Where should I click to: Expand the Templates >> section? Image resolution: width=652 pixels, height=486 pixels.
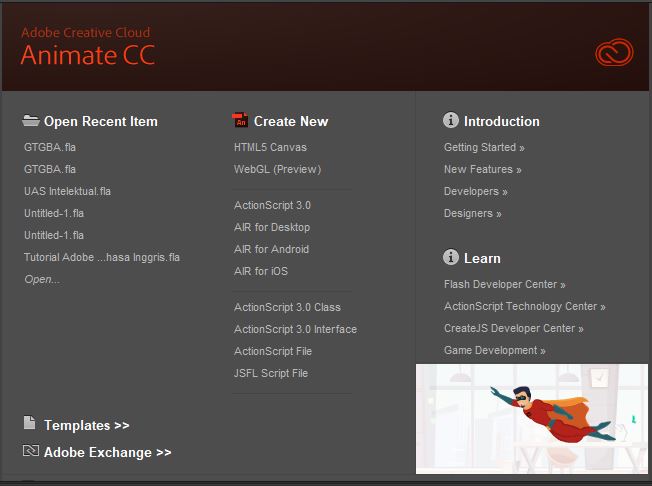click(x=86, y=425)
